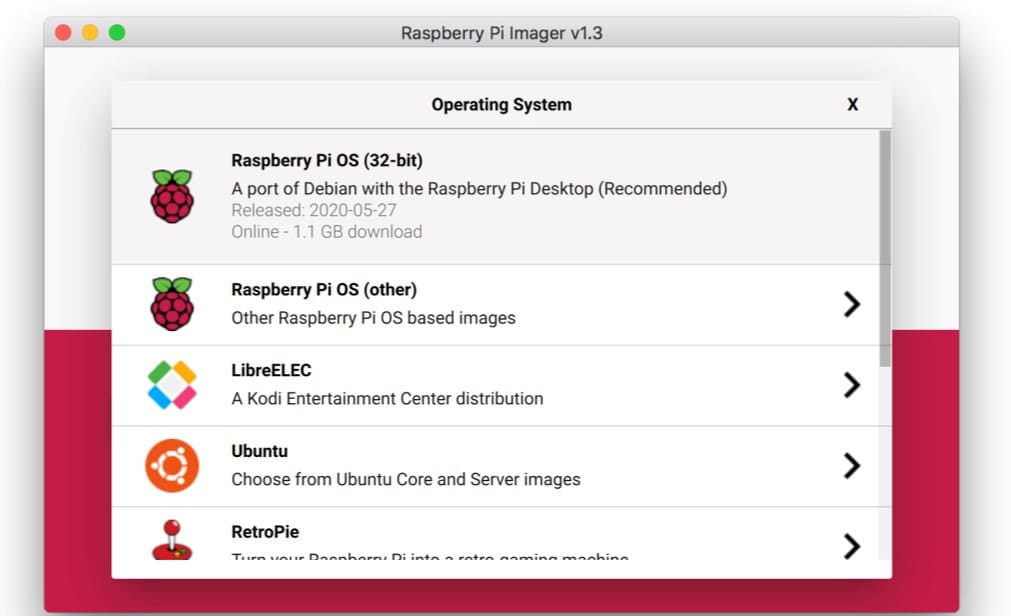Viewport: 1011px width, 616px height.
Task: Click the RetroPie joystick icon
Action: [x=172, y=539]
